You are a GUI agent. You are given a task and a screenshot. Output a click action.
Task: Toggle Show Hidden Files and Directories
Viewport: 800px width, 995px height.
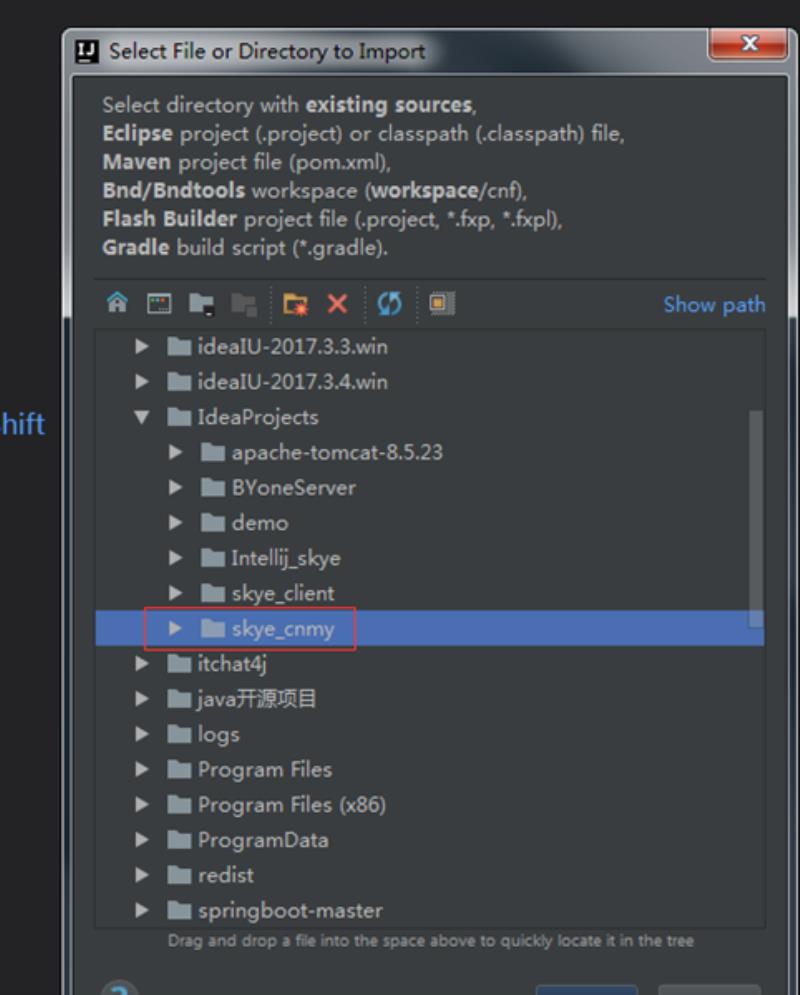(x=442, y=303)
